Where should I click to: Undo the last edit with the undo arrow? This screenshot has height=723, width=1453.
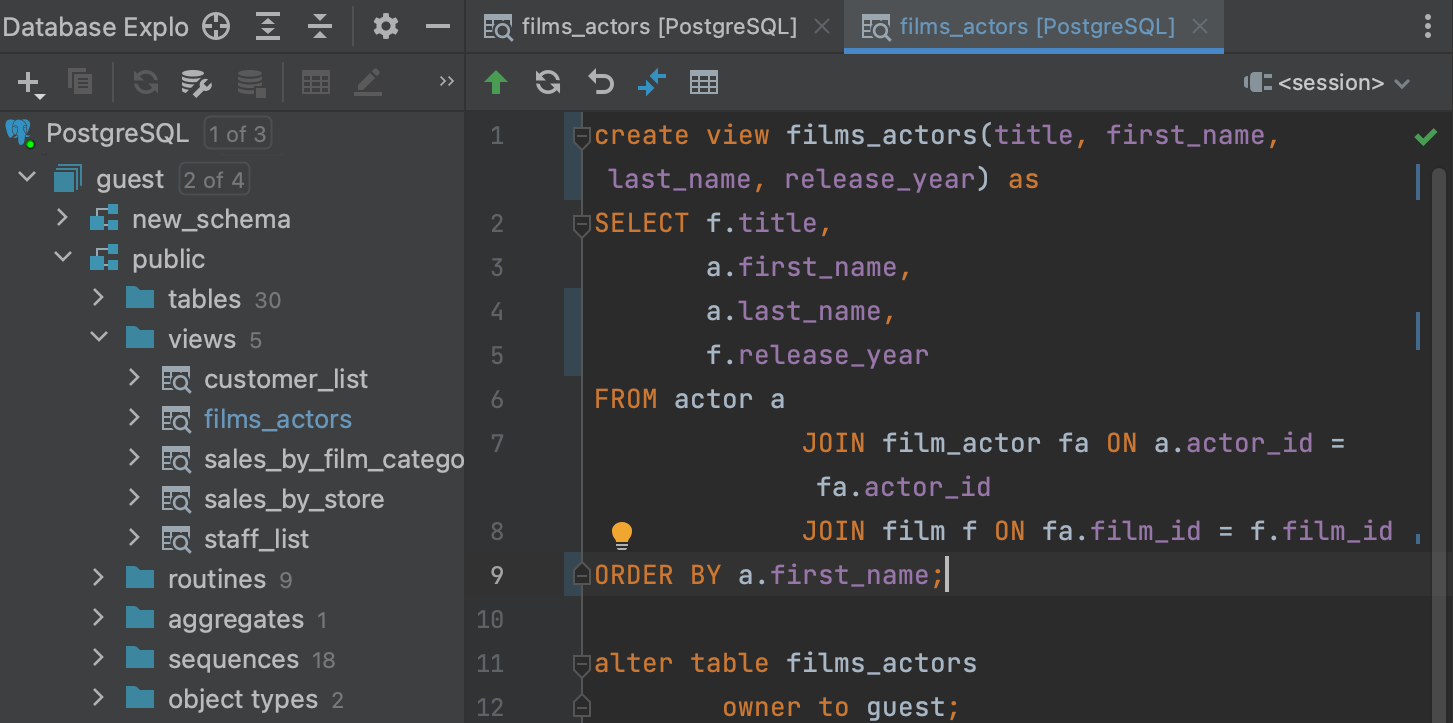600,82
